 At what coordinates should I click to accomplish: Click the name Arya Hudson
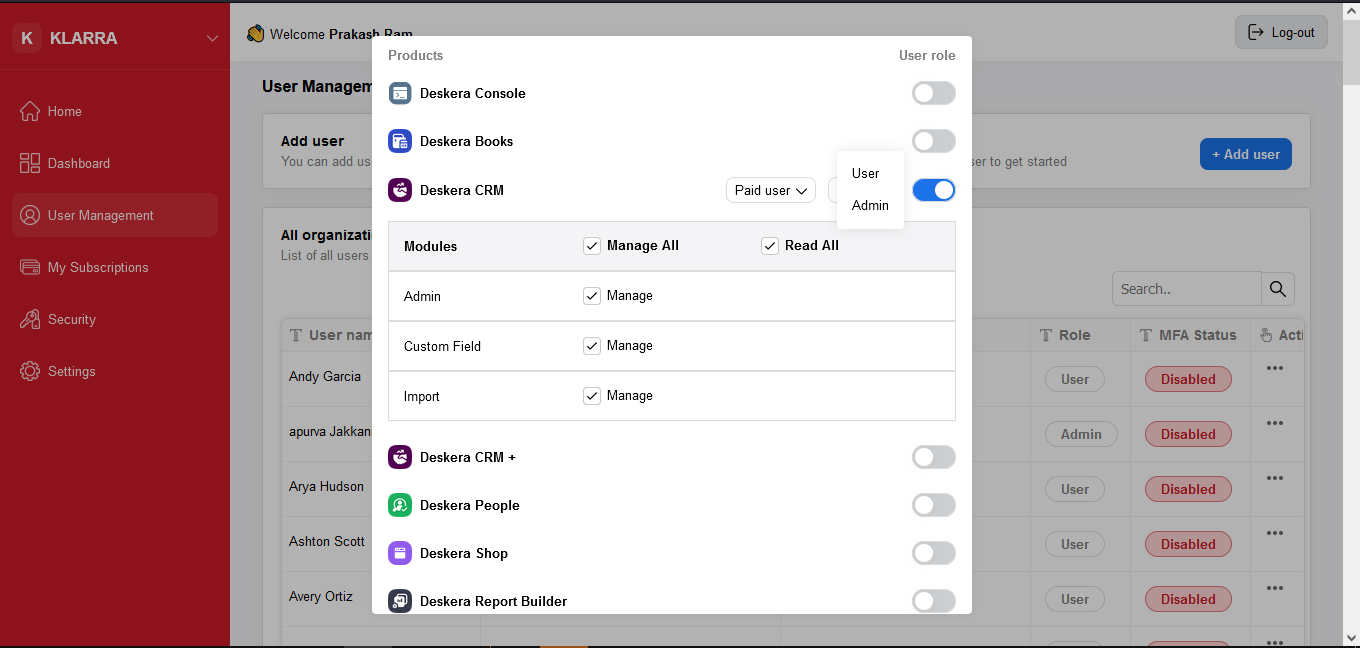[327, 487]
